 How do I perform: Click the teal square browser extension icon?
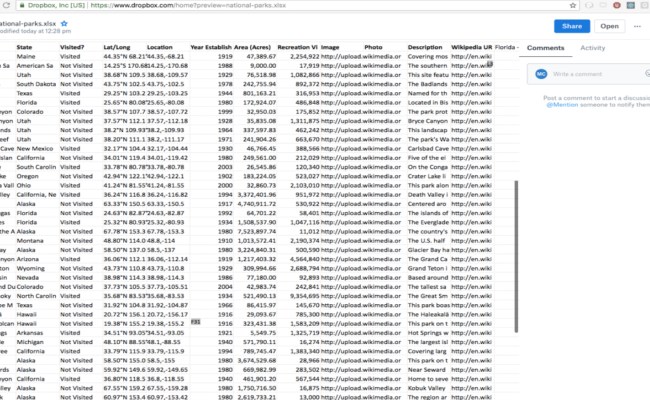(631, 5)
